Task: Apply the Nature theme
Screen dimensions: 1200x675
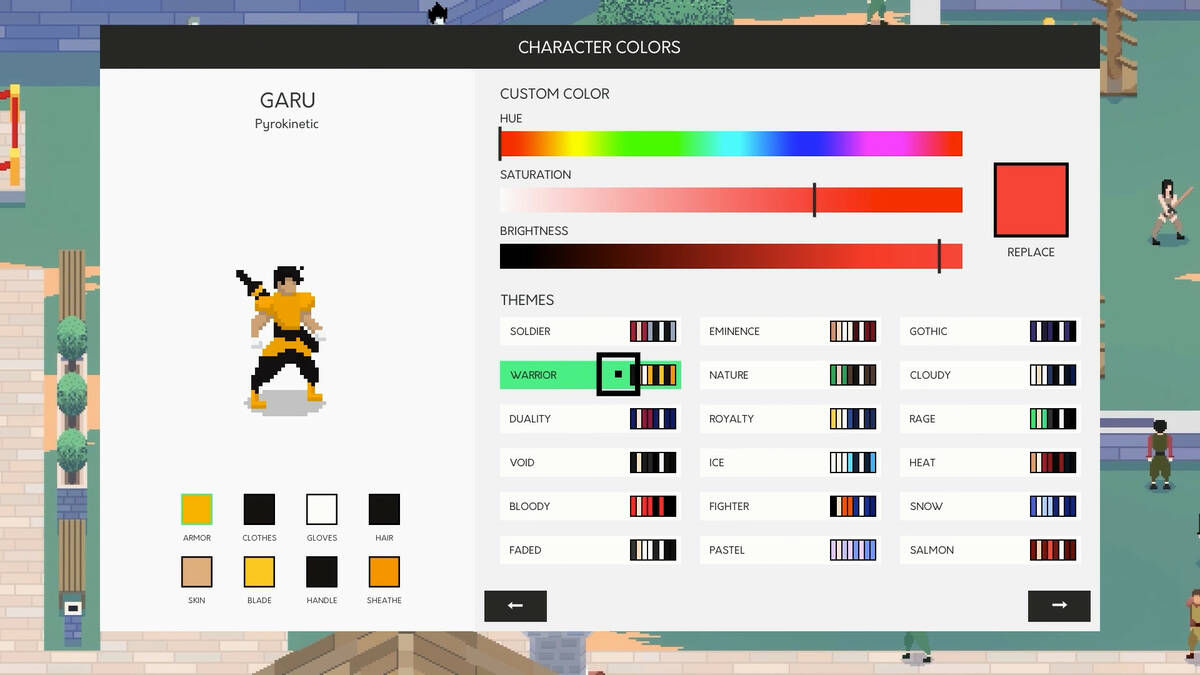Action: click(790, 375)
